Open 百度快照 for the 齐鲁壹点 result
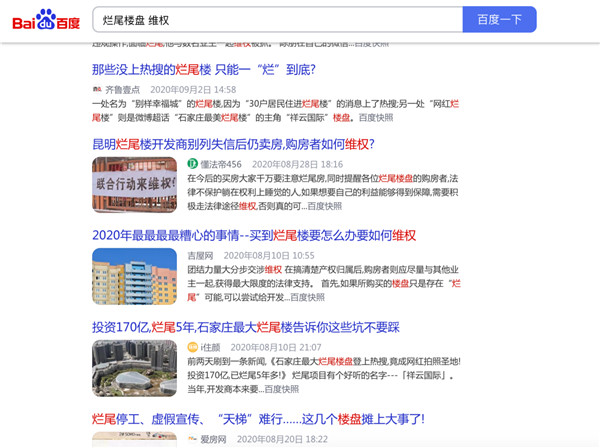Screen dimensions: 600x448 pos(376,118)
